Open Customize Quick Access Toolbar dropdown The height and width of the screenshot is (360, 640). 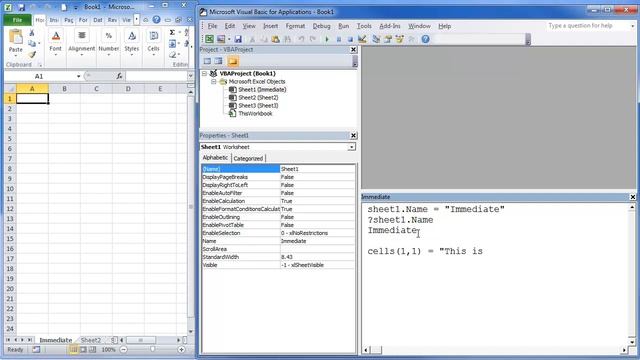(76, 7)
